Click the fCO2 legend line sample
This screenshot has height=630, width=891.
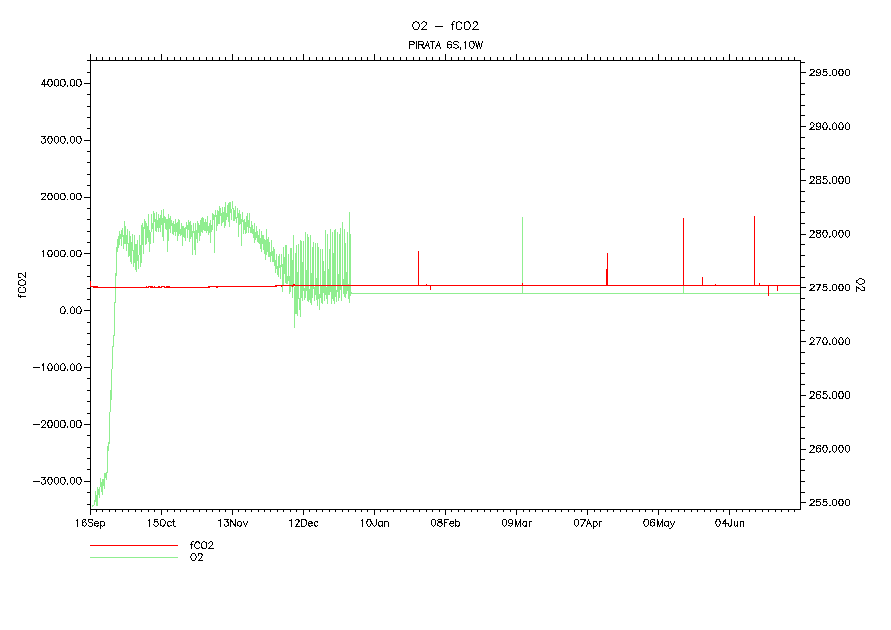(x=133, y=546)
